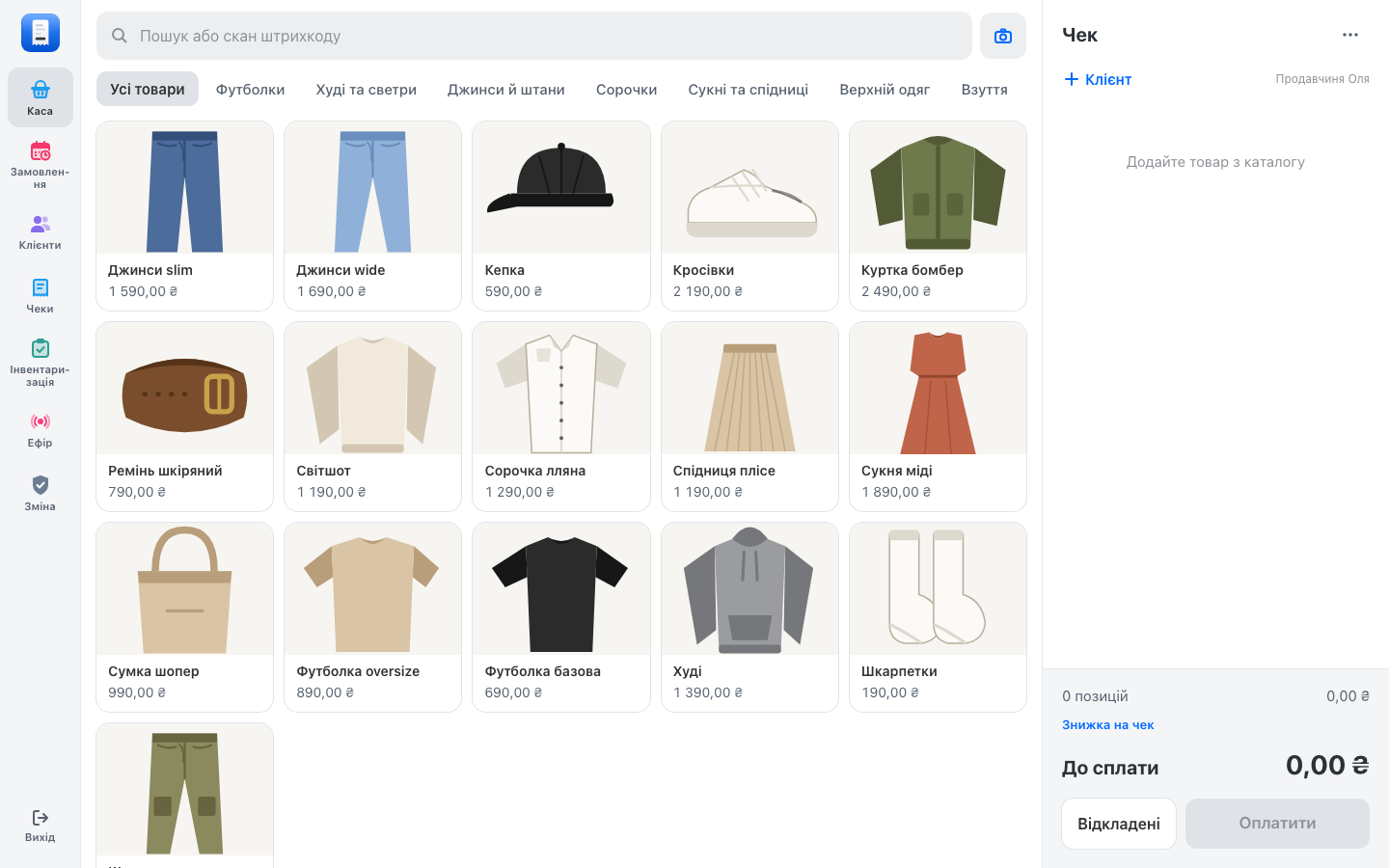Focus the search or barcode field

coord(534,36)
